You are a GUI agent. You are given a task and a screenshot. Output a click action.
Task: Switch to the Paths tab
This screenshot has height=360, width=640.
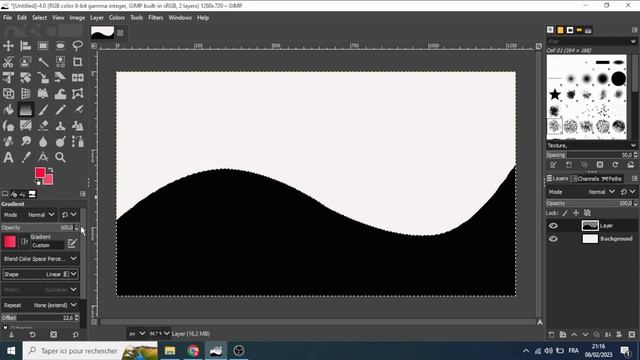coord(612,179)
